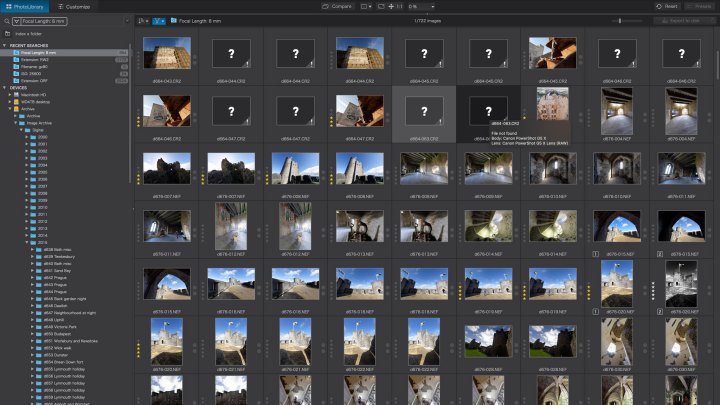Switch to the Customize tab
Image resolution: width=720 pixels, height=405 pixels.
[x=74, y=6]
